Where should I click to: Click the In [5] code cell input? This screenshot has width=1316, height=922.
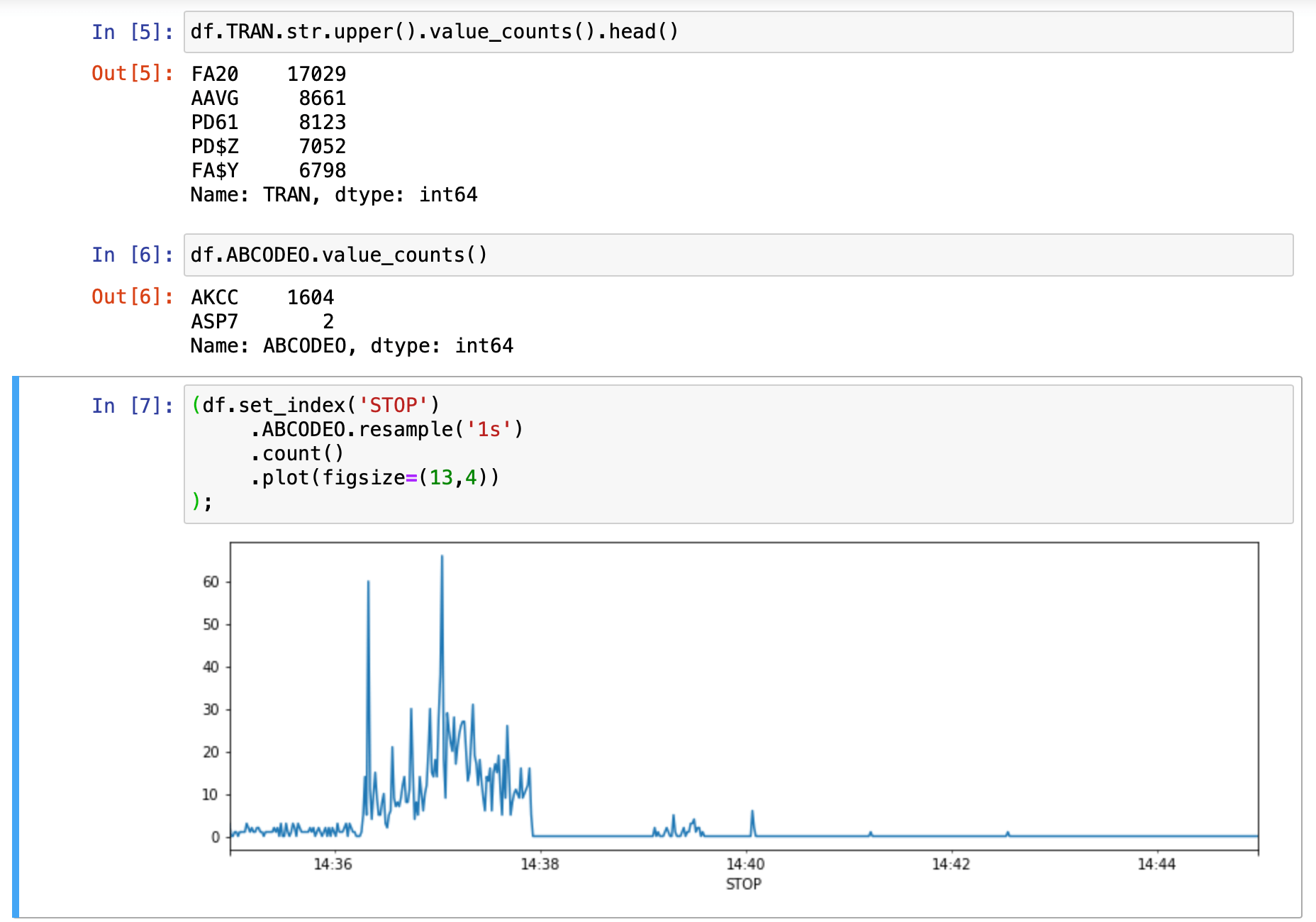[738, 32]
